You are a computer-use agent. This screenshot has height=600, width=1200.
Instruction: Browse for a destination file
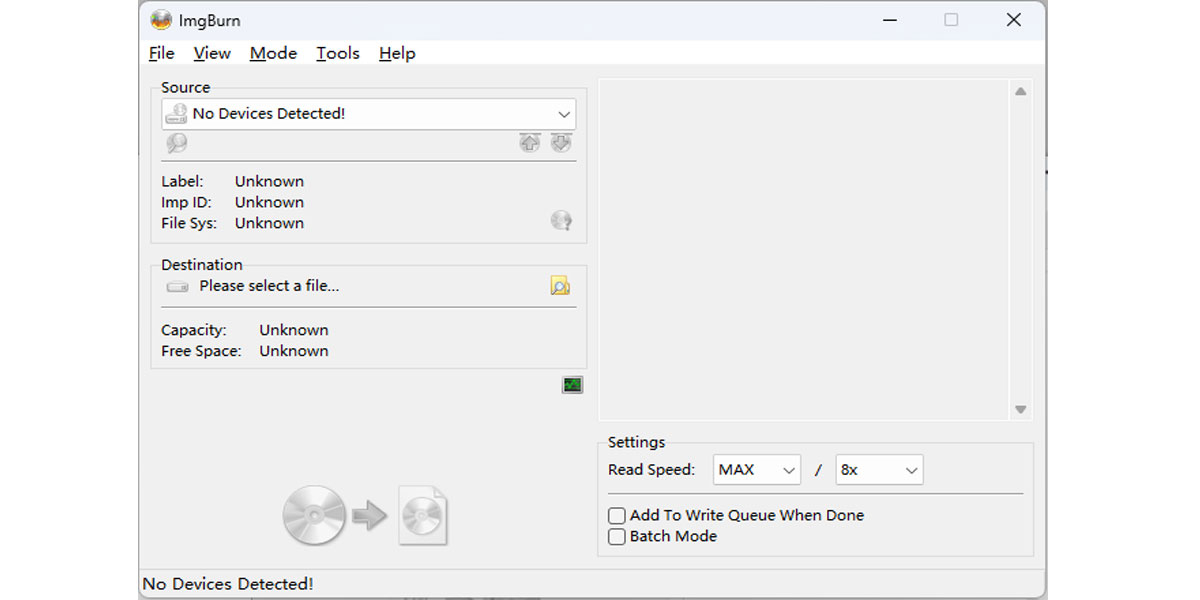click(560, 287)
